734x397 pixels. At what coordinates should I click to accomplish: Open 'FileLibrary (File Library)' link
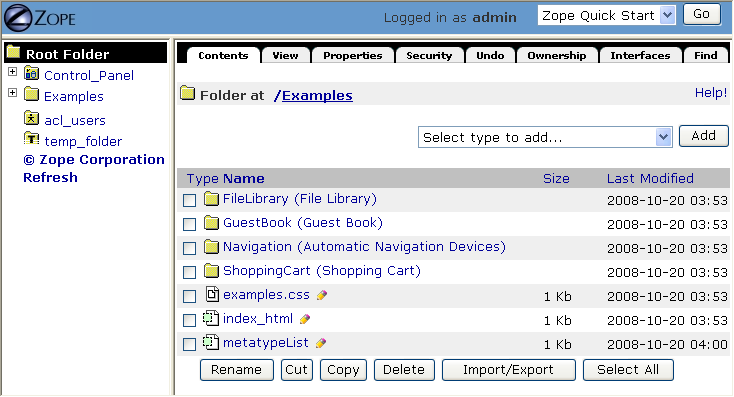point(300,199)
